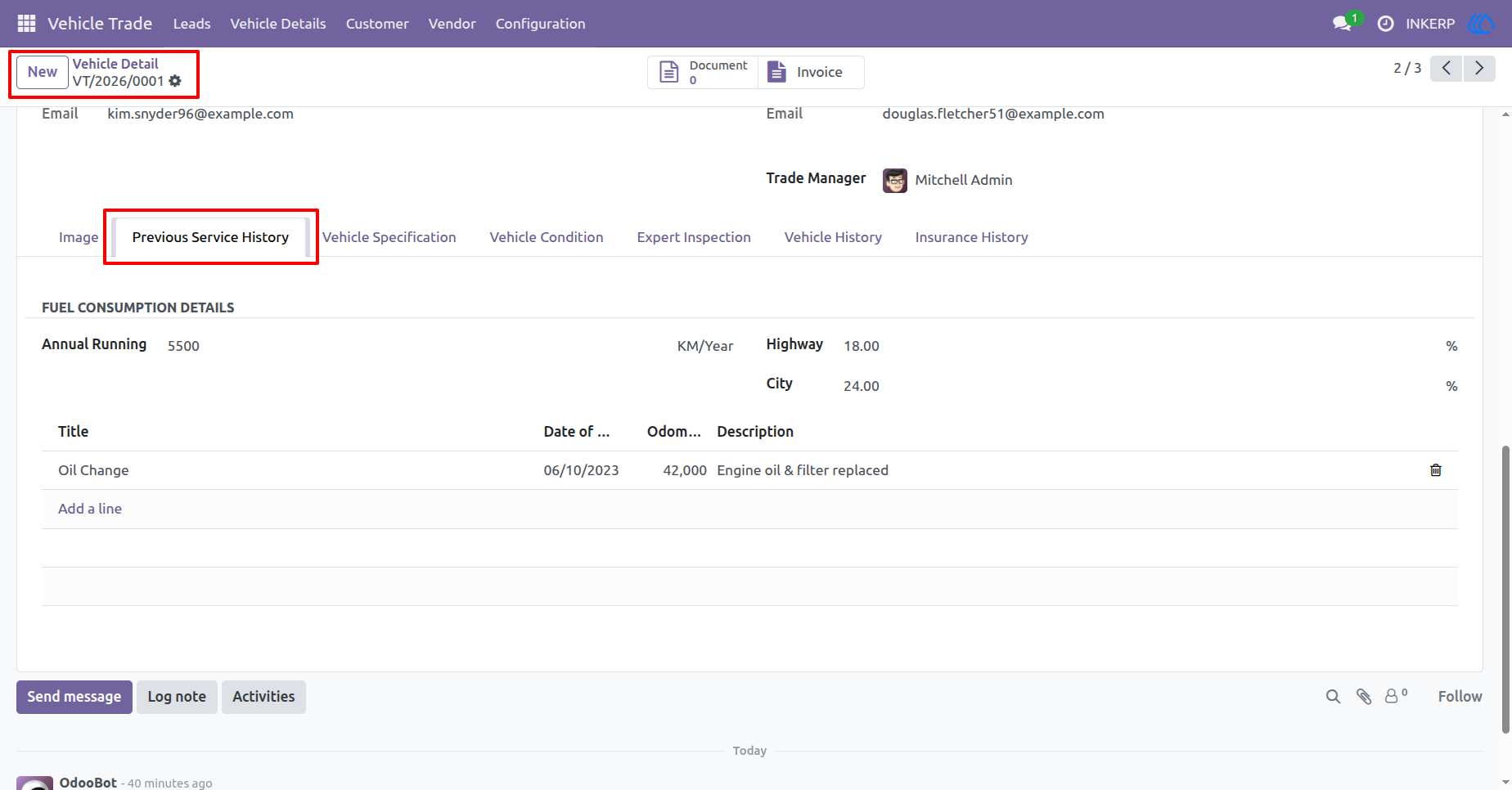
Task: Open the activities clock icon
Action: [x=1385, y=24]
